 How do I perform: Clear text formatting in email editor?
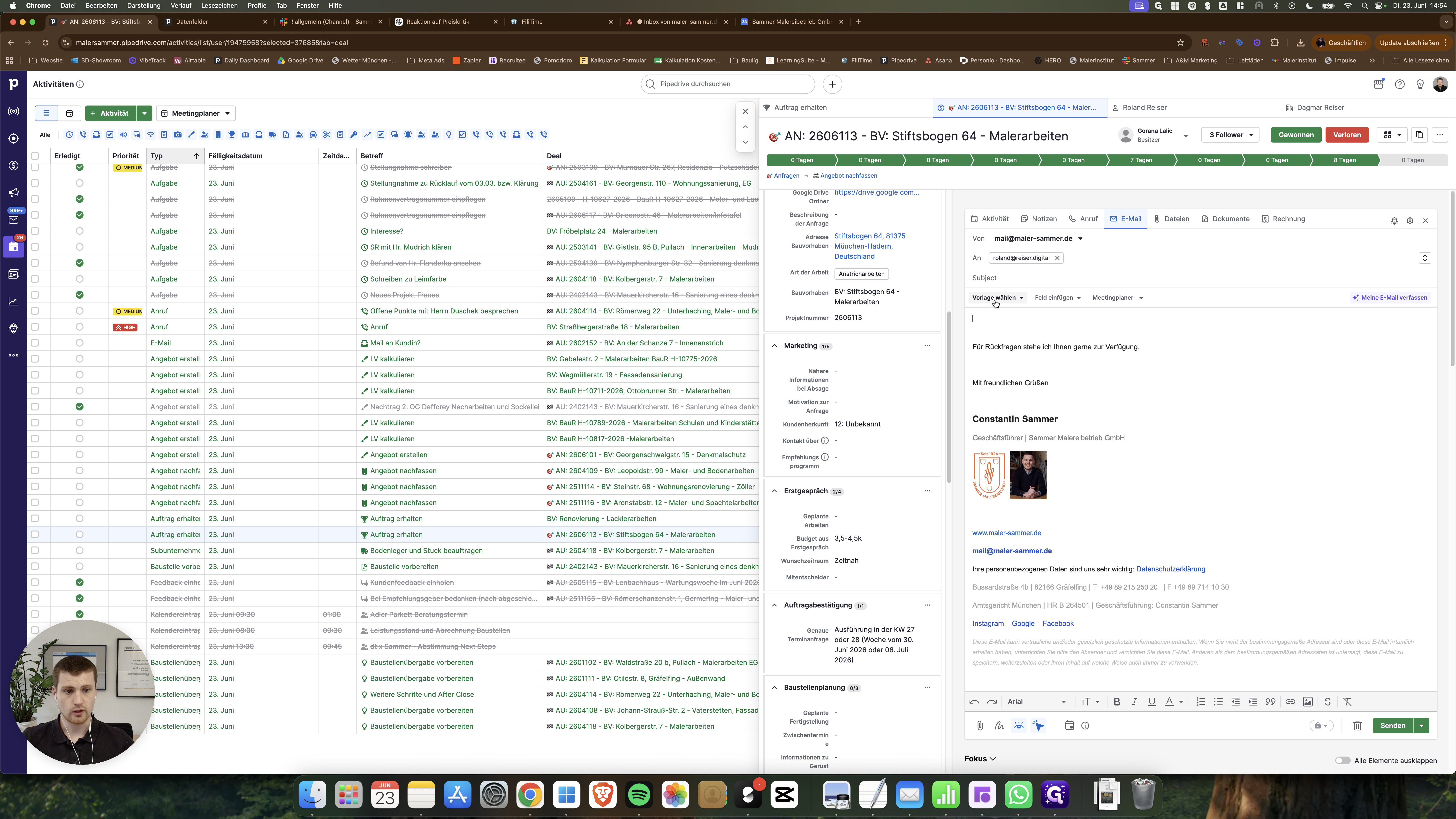click(x=1348, y=702)
